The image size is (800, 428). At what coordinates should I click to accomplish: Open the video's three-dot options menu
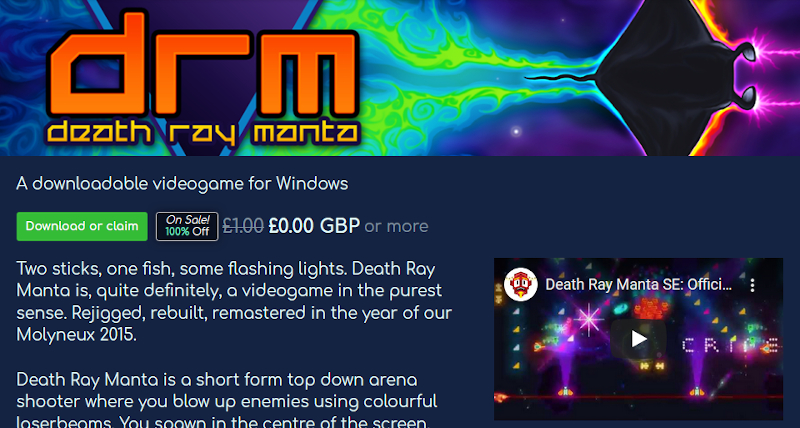752,285
